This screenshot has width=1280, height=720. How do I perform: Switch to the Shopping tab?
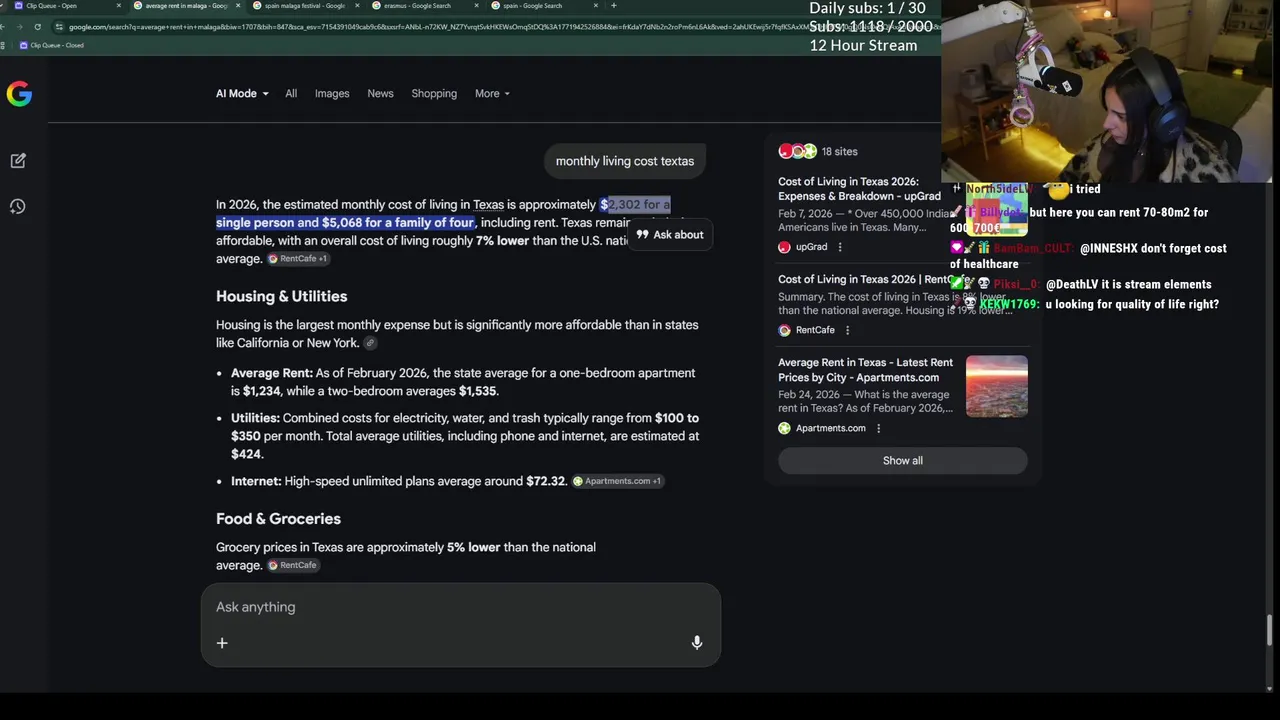(x=434, y=94)
